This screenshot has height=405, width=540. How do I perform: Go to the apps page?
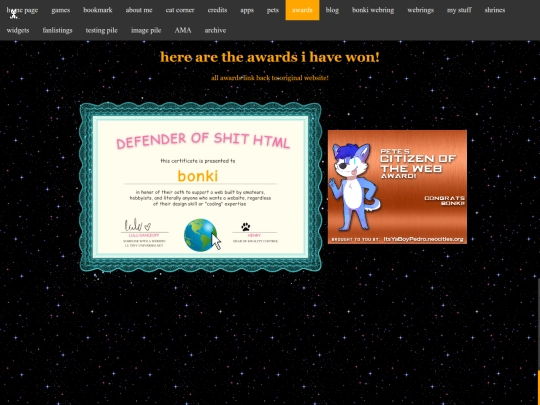(x=247, y=10)
